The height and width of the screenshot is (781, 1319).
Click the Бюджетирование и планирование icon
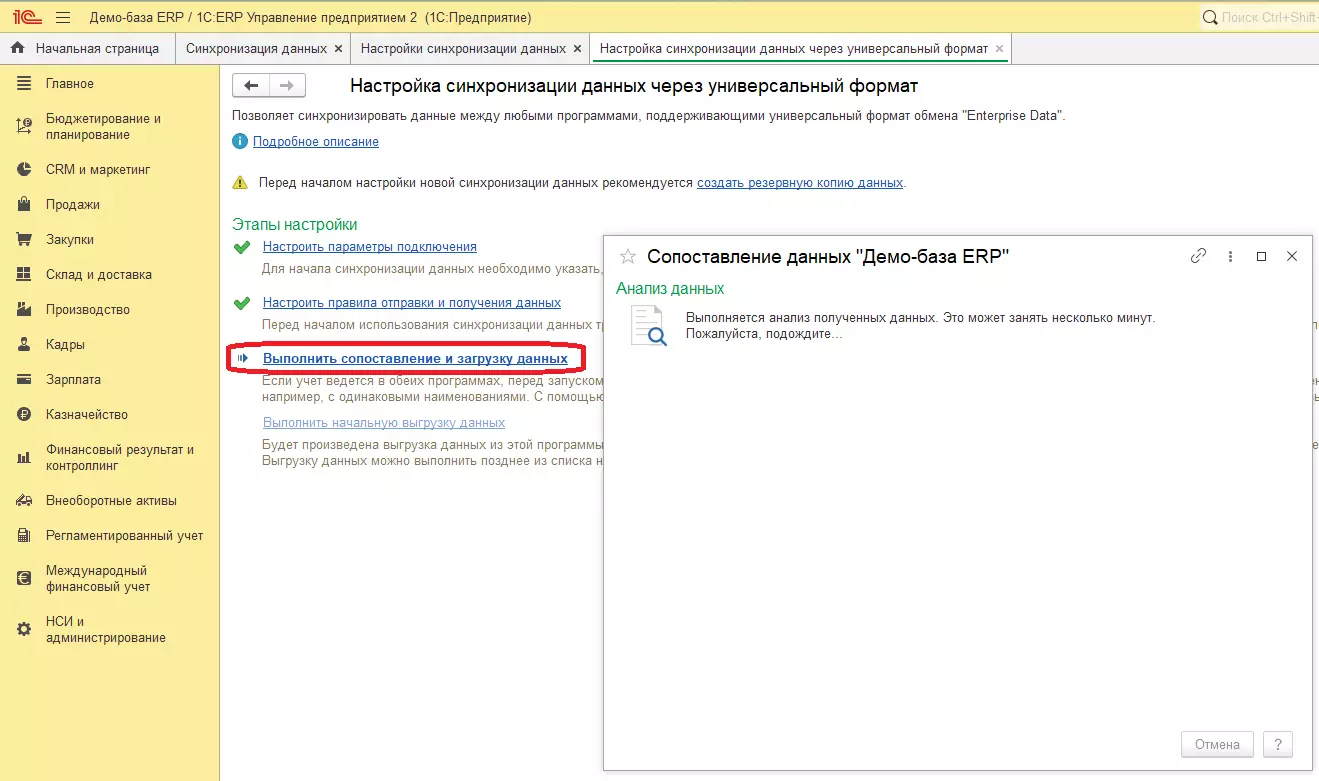pos(25,127)
